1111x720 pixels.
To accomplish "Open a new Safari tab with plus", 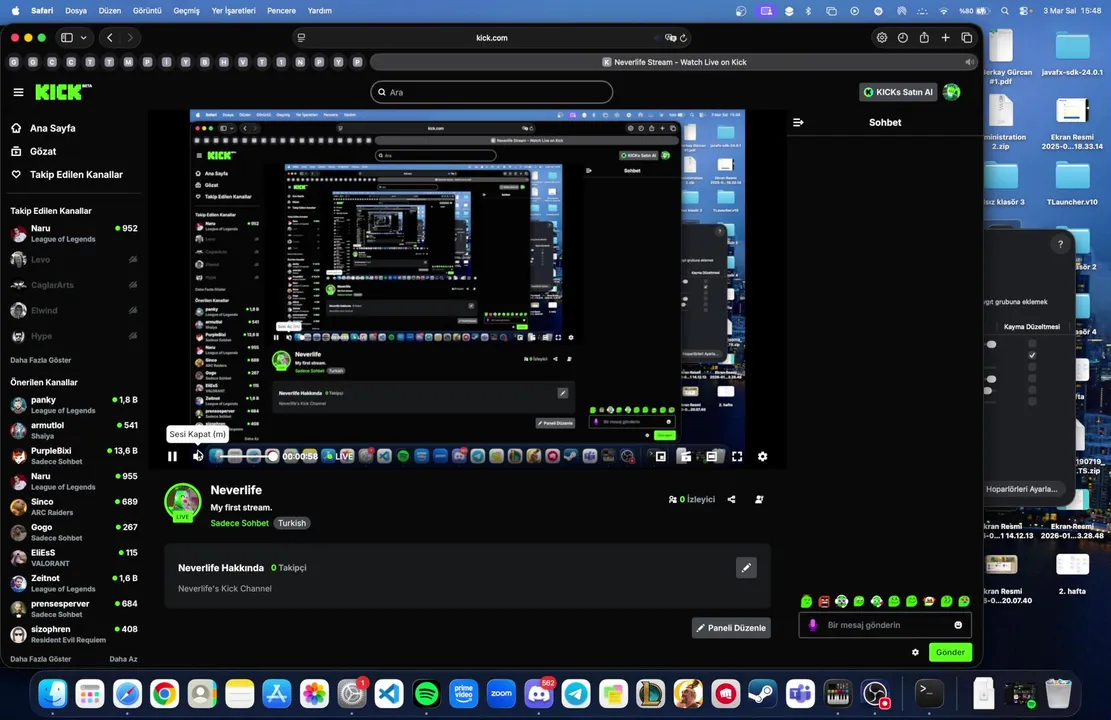I will coord(945,38).
